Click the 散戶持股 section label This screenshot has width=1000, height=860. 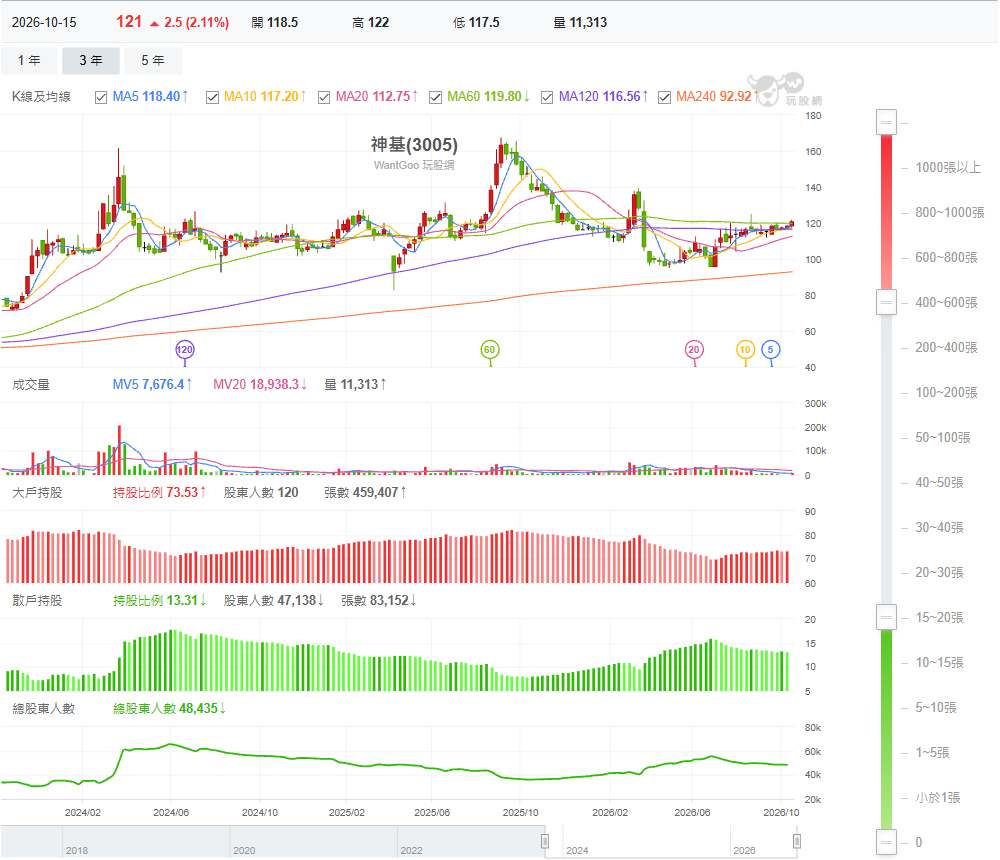(38, 600)
